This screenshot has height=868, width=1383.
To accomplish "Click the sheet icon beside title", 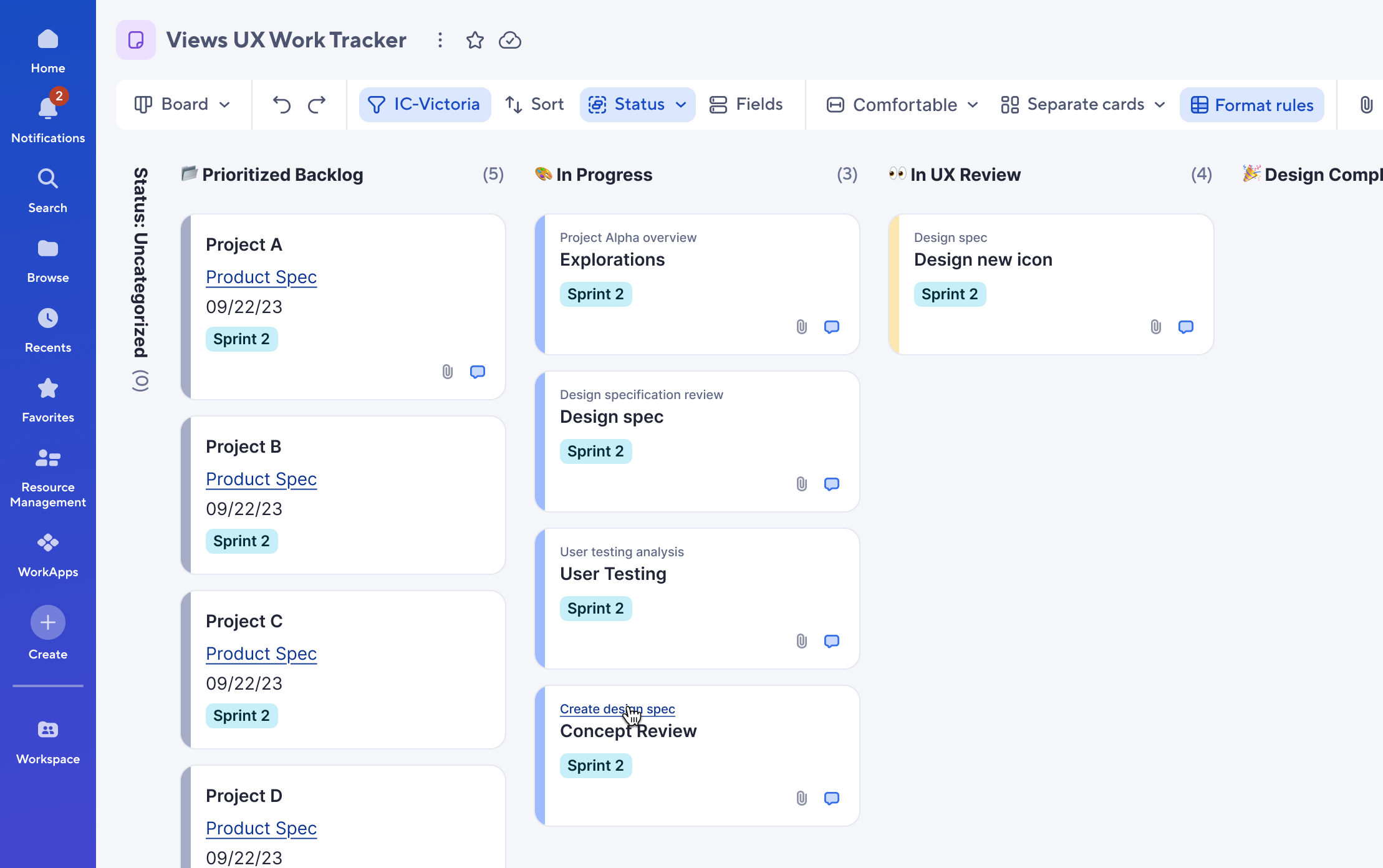I will (x=136, y=40).
